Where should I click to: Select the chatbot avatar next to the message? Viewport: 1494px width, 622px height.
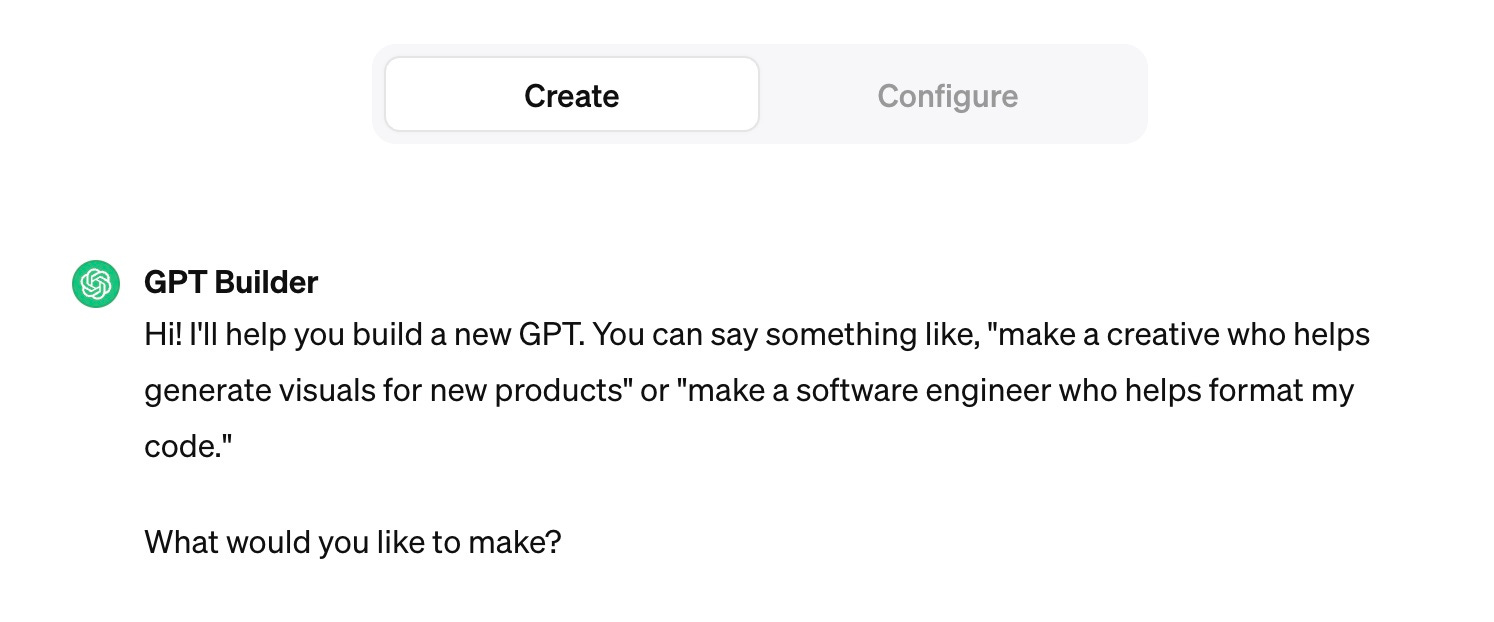point(95,283)
